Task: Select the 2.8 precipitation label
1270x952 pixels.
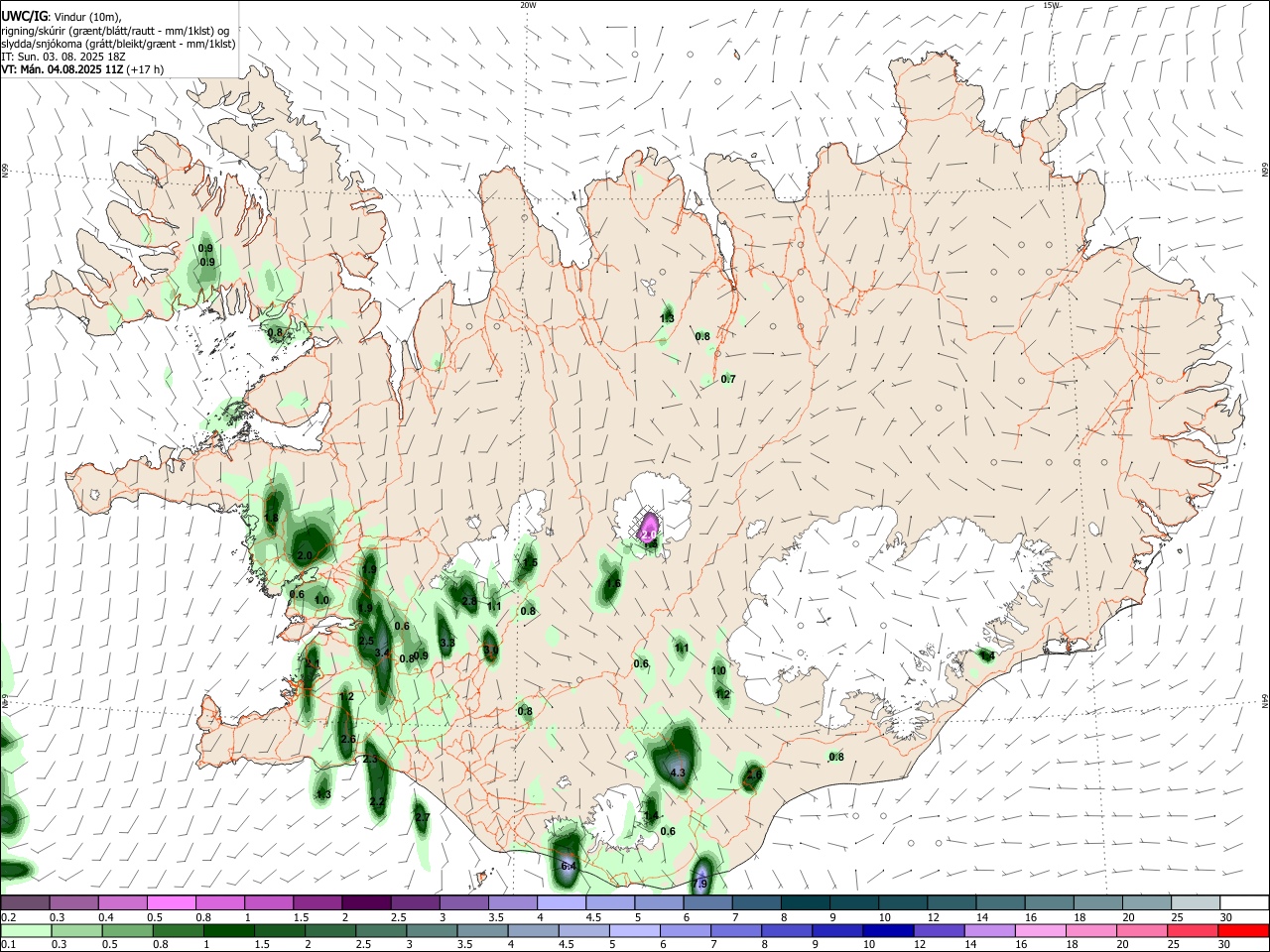Action: 469,601
